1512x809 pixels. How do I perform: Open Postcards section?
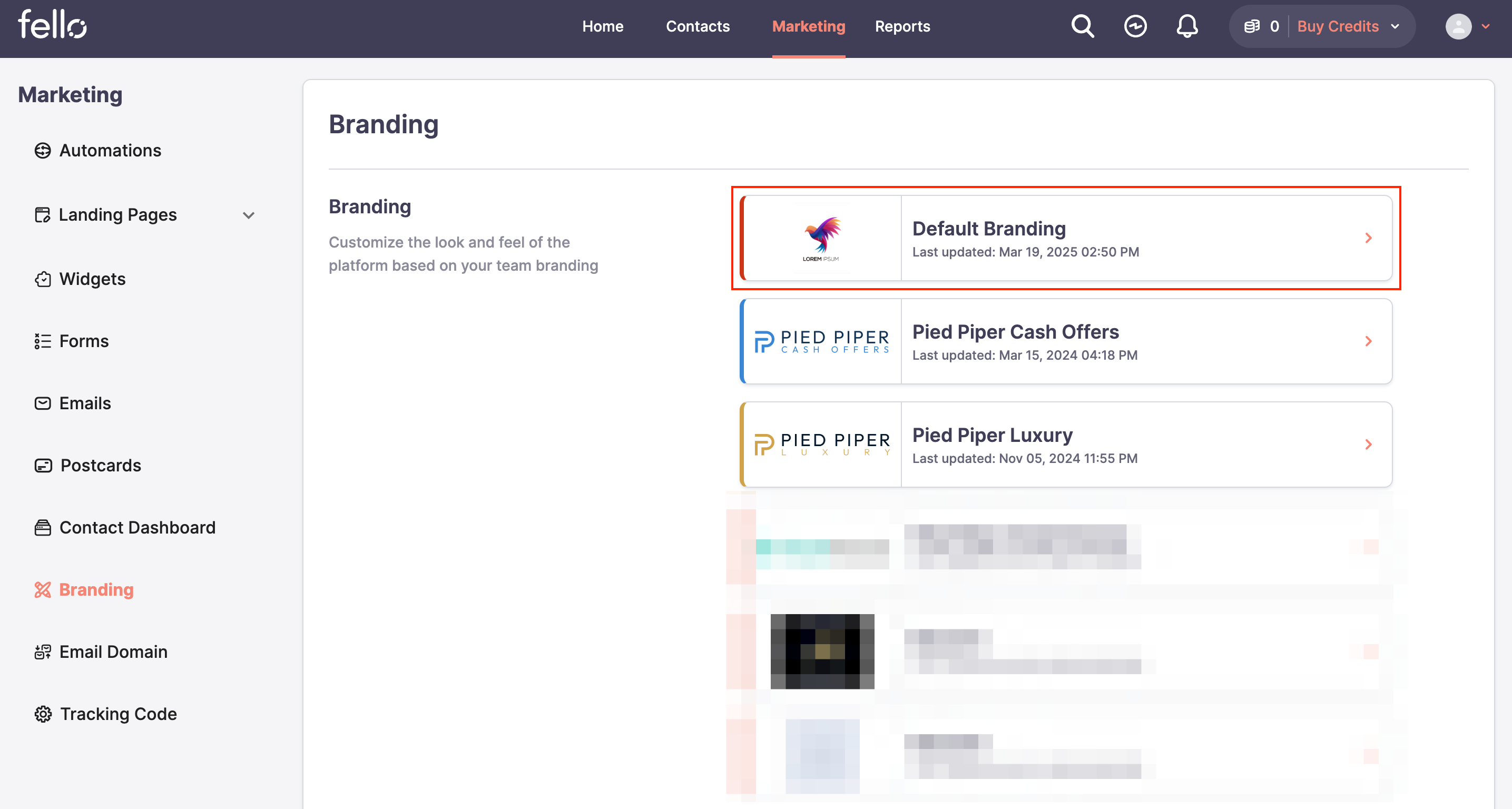click(101, 466)
